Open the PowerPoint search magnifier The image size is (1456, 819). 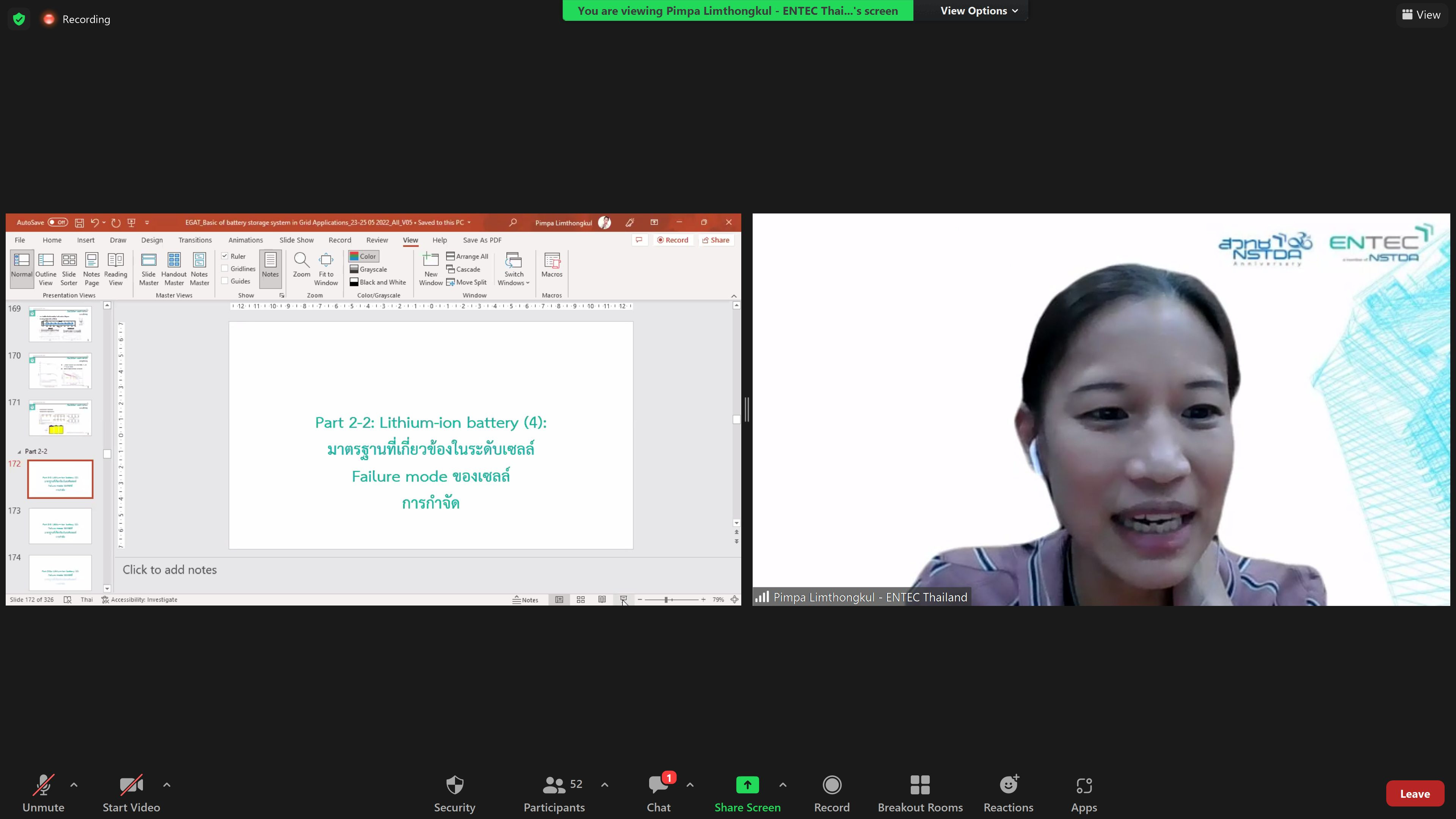click(513, 223)
